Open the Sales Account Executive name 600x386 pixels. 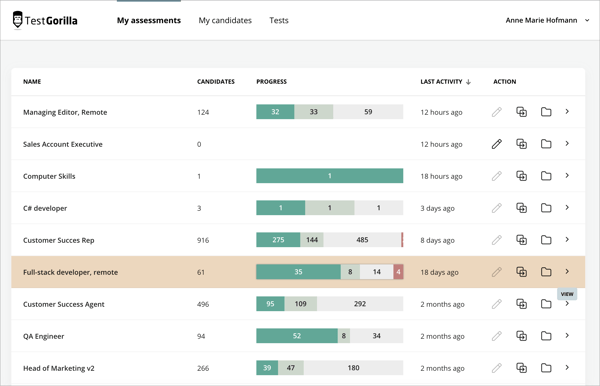click(x=63, y=144)
